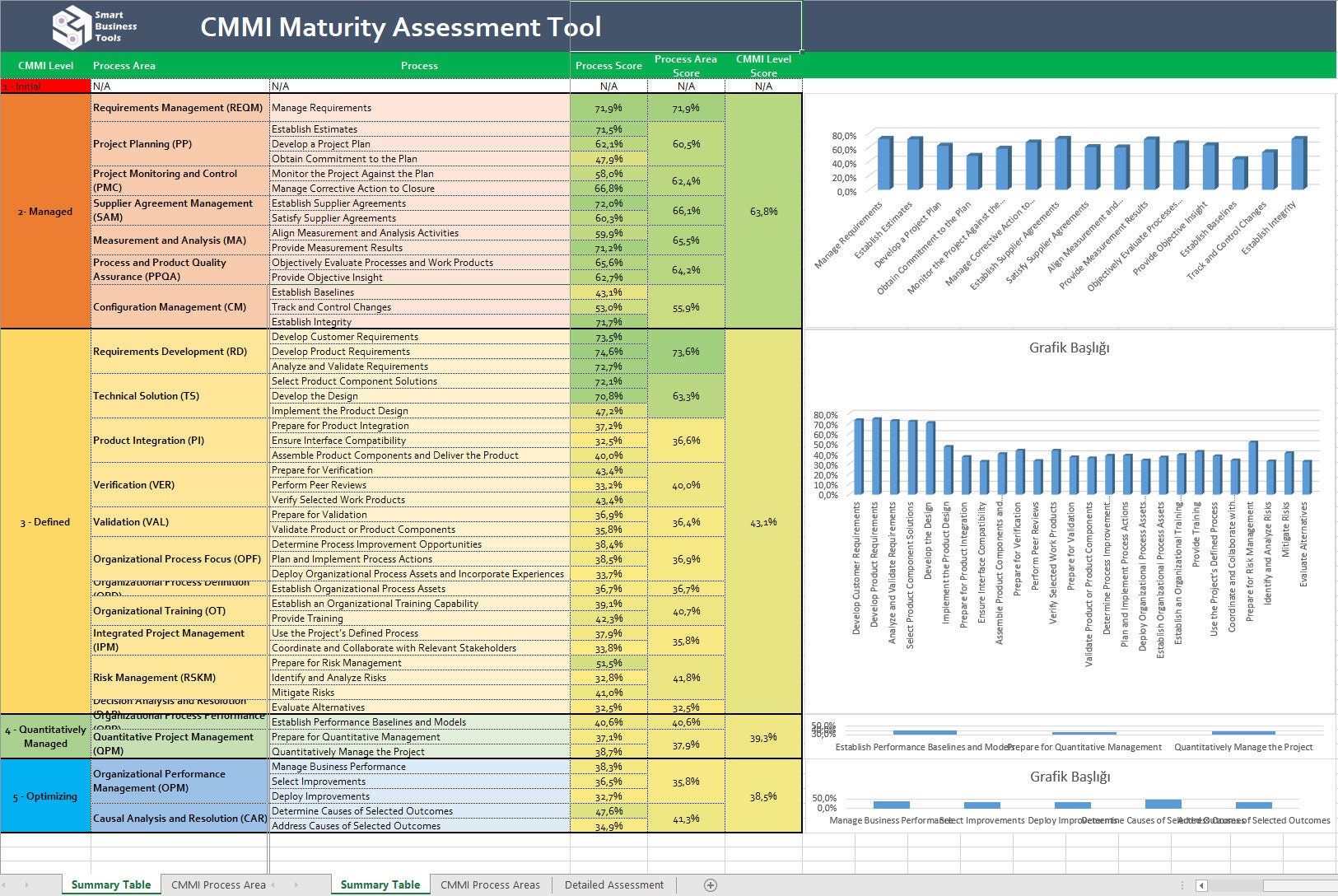Open the CMMI Process Areas tab
Image resolution: width=1338 pixels, height=896 pixels.
491,884
